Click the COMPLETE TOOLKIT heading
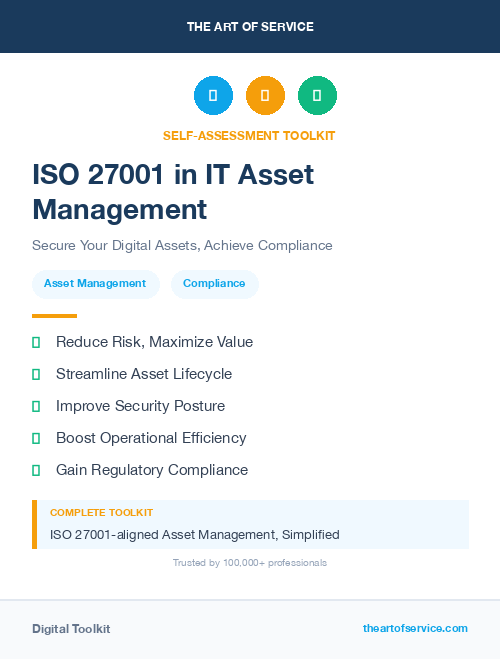 point(101,513)
